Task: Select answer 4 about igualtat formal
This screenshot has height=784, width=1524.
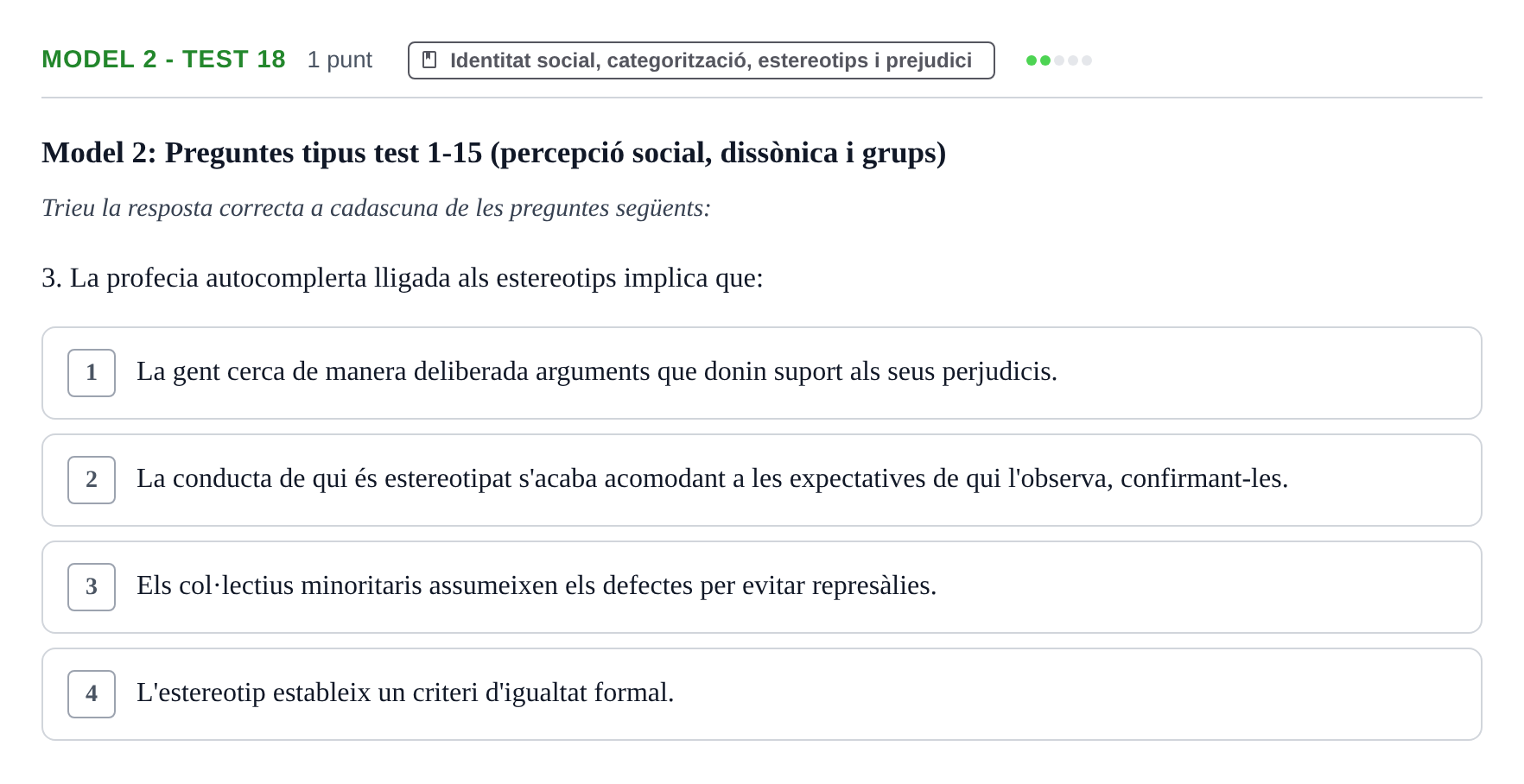Action: click(x=761, y=694)
